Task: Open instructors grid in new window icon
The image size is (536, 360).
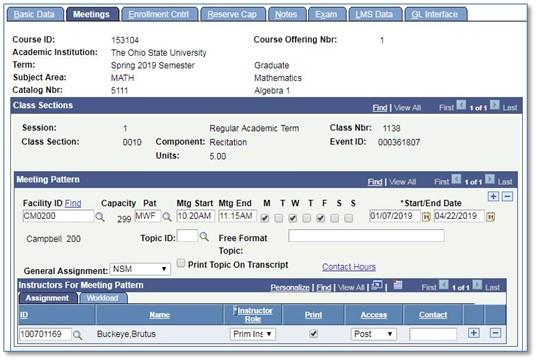Action: [377, 285]
